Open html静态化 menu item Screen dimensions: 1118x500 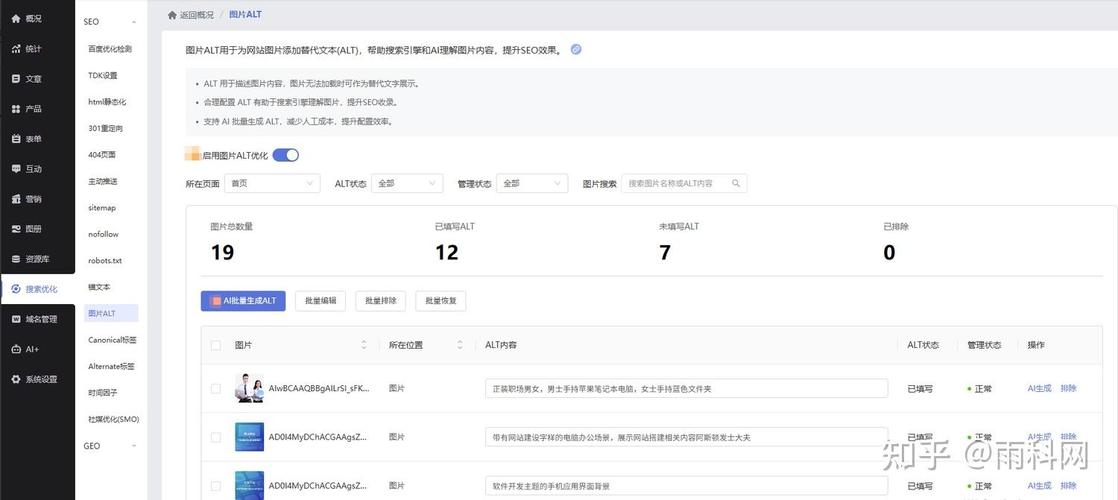pos(107,102)
